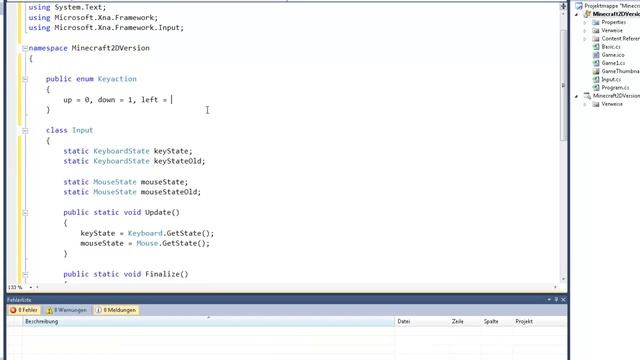
Task: Sort by Zeile column header
Action: (465, 322)
